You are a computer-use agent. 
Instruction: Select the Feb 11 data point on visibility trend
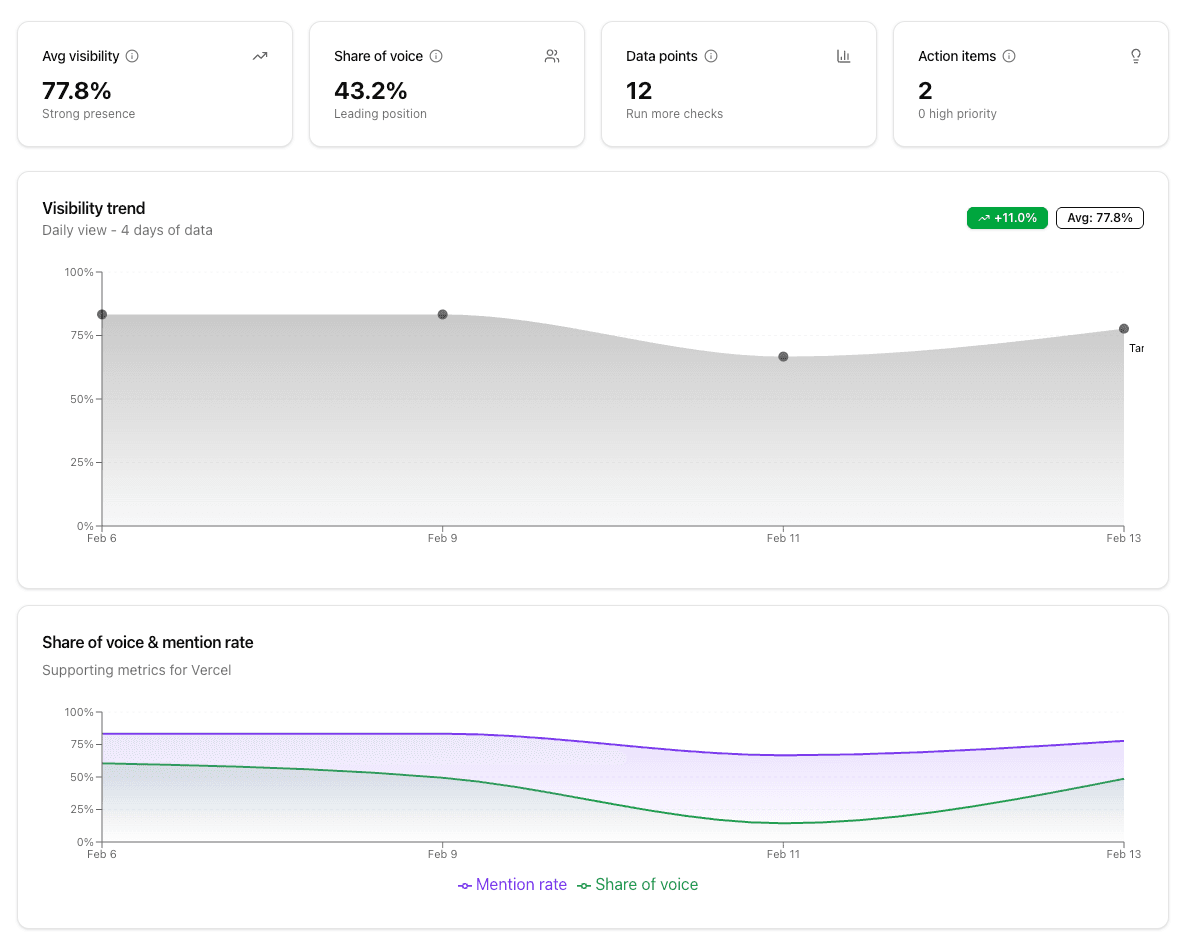click(783, 356)
